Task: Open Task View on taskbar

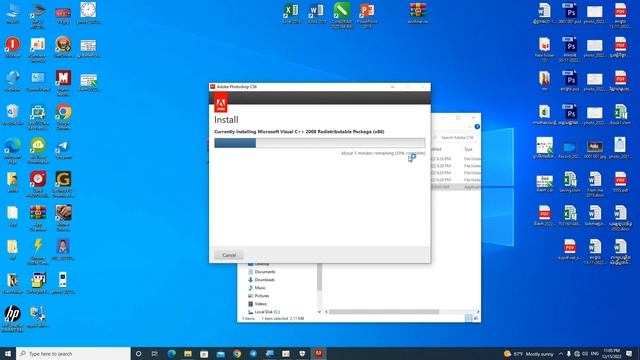Action: (x=154, y=353)
